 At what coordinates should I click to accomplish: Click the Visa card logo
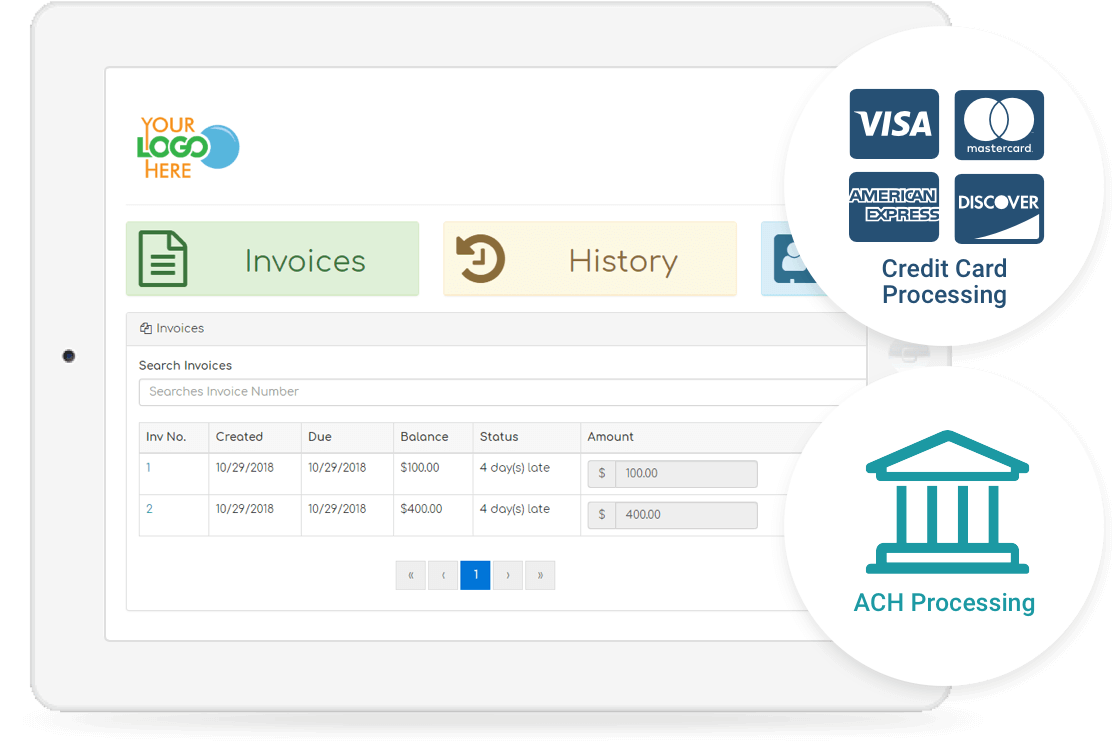pyautogui.click(x=894, y=124)
